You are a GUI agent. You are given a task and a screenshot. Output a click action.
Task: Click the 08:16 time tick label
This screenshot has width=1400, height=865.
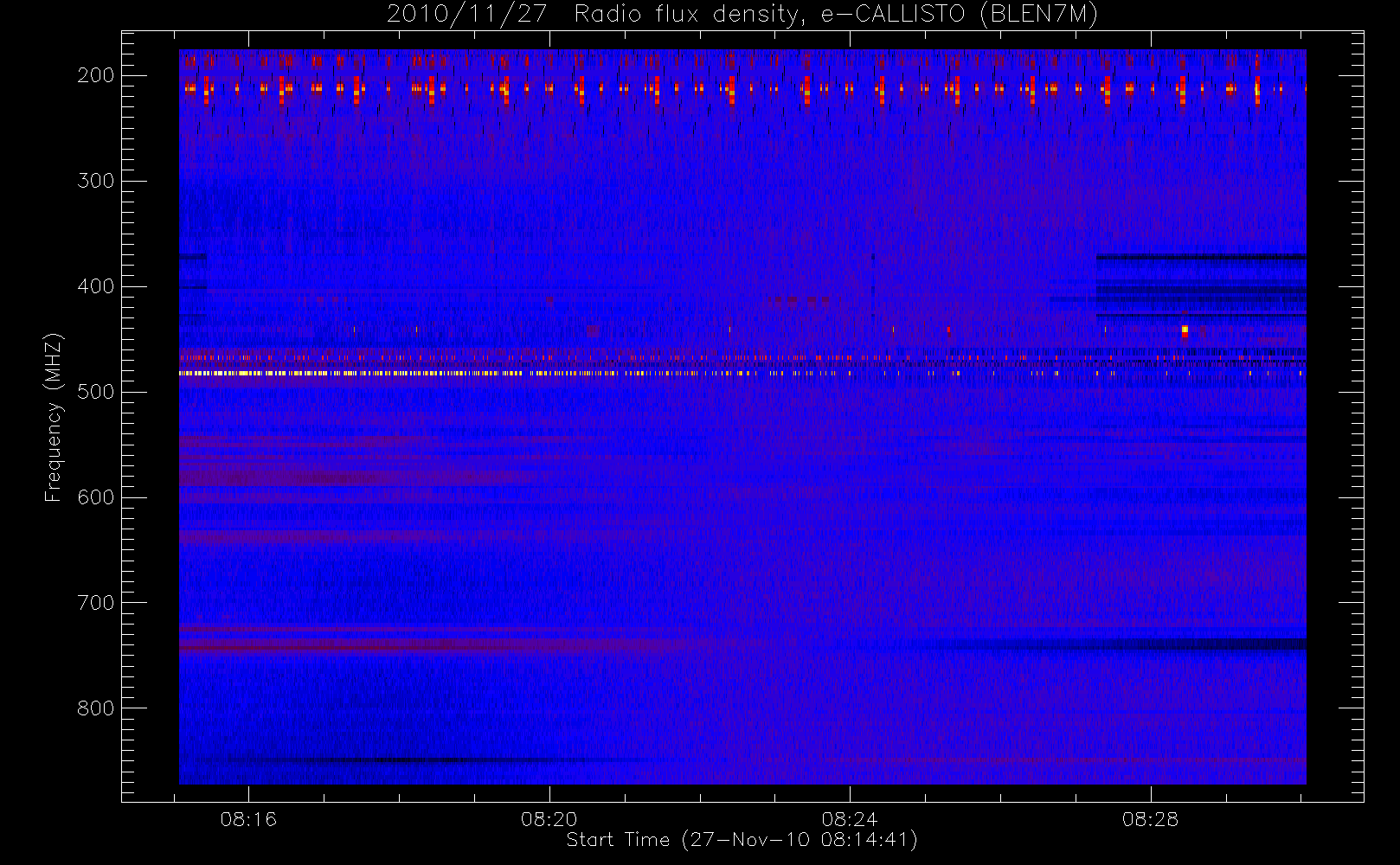tap(248, 819)
